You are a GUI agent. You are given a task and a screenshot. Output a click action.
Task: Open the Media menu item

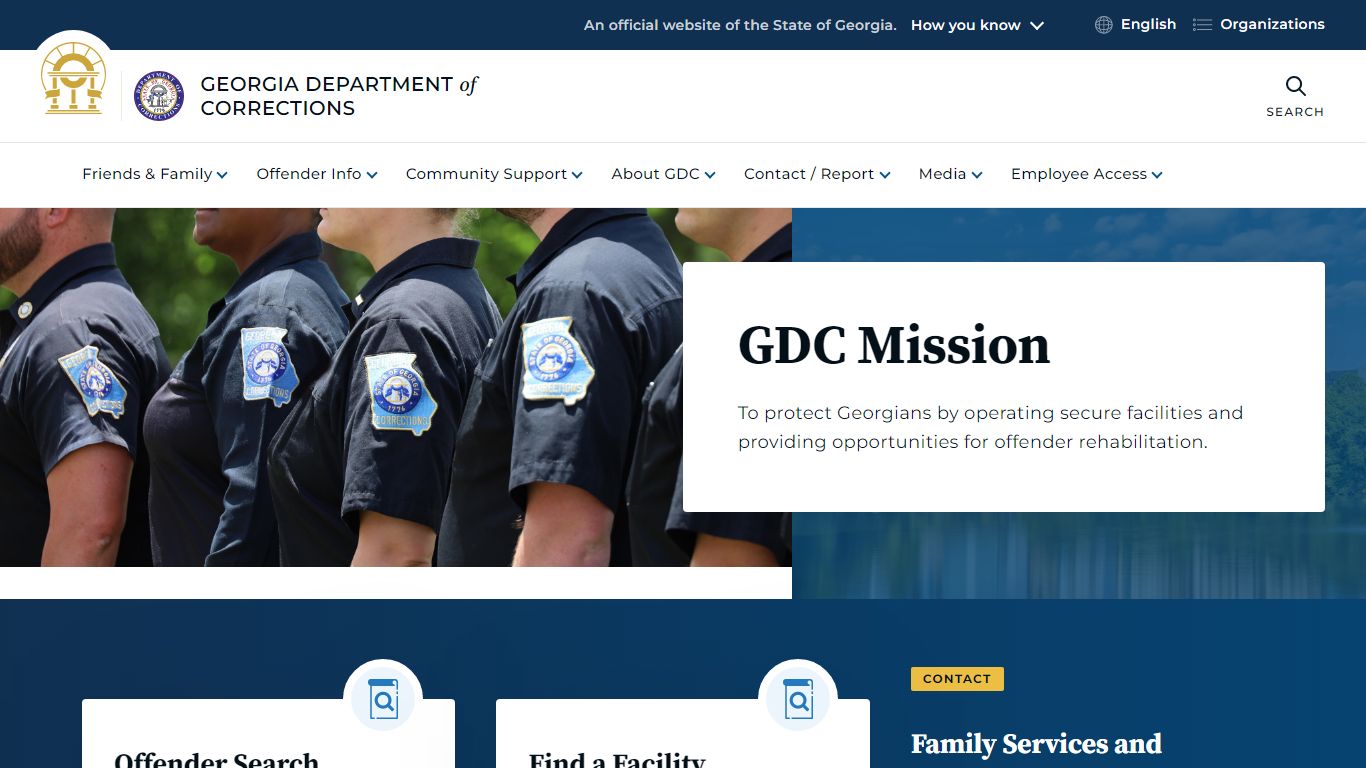coord(948,174)
